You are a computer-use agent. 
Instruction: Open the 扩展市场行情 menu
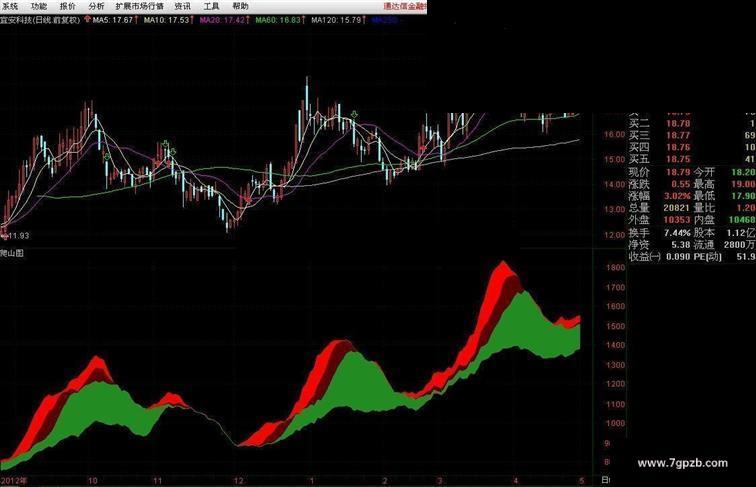tap(140, 6)
